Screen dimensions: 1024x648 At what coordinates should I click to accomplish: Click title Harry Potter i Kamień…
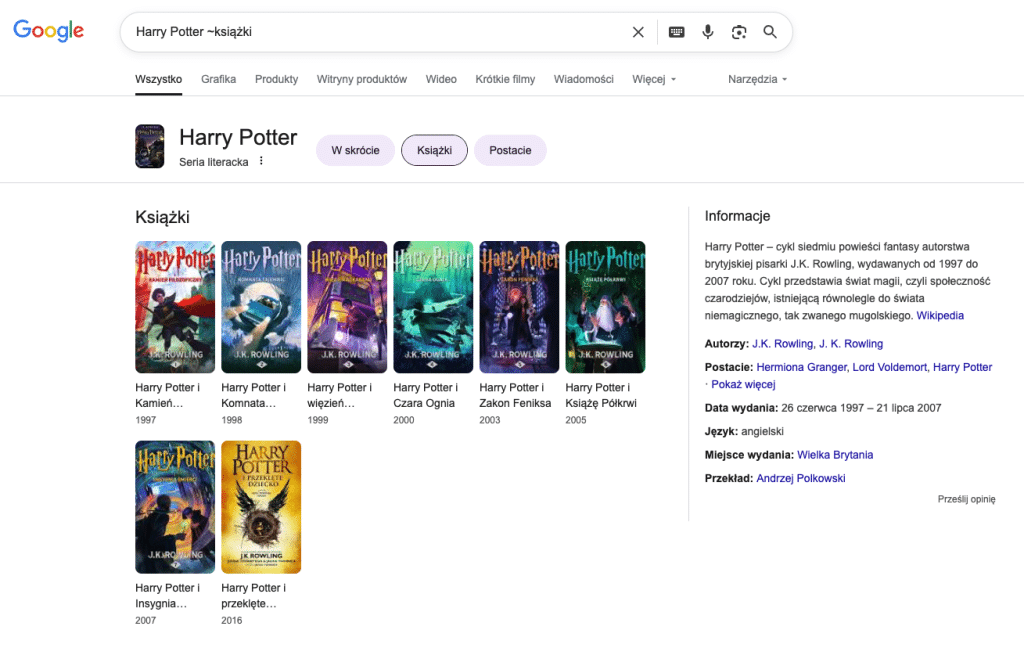point(168,395)
